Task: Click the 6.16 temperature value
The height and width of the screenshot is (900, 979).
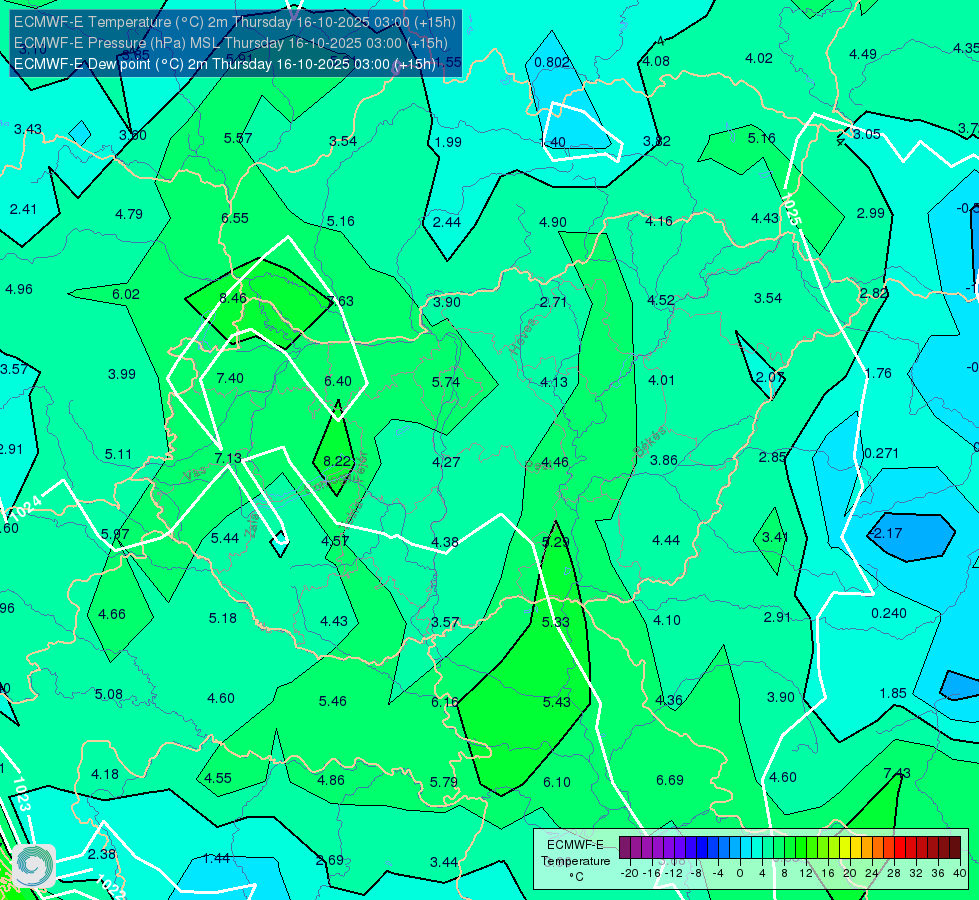Action: (x=445, y=702)
